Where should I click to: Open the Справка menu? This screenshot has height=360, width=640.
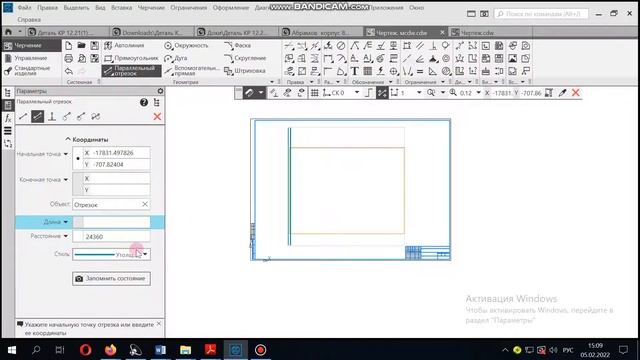pos(29,20)
